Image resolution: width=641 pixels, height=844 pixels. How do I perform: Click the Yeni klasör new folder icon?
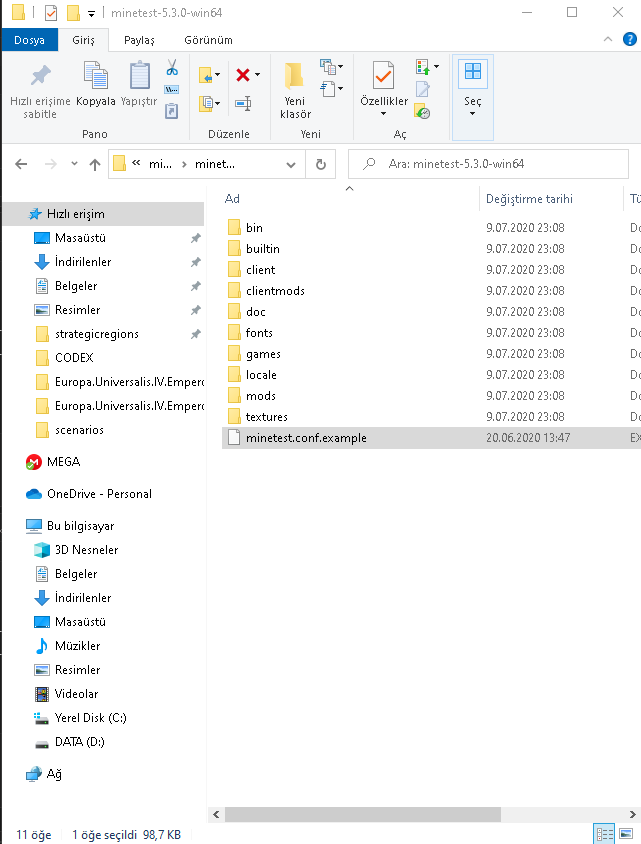click(294, 75)
